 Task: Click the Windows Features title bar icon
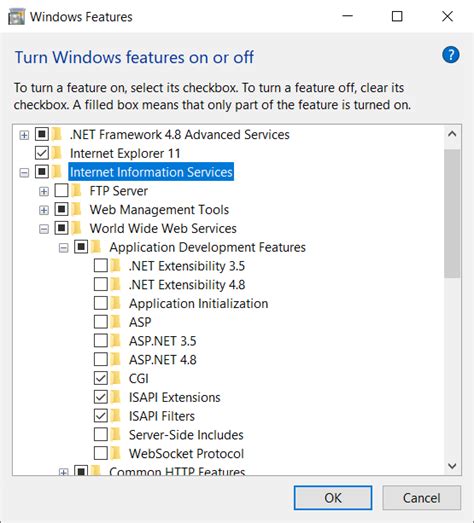pos(16,17)
